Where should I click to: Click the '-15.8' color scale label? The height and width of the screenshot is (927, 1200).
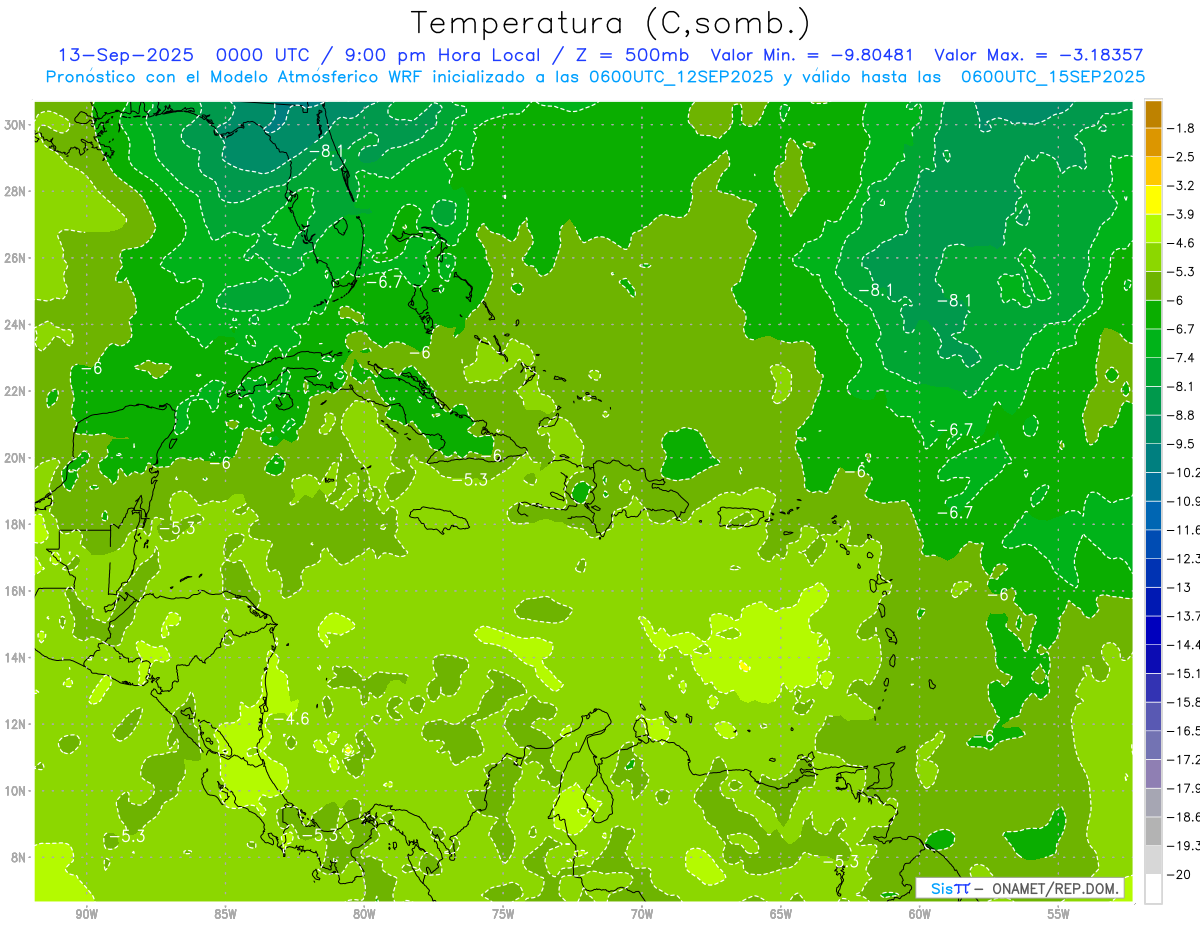pos(1184,702)
